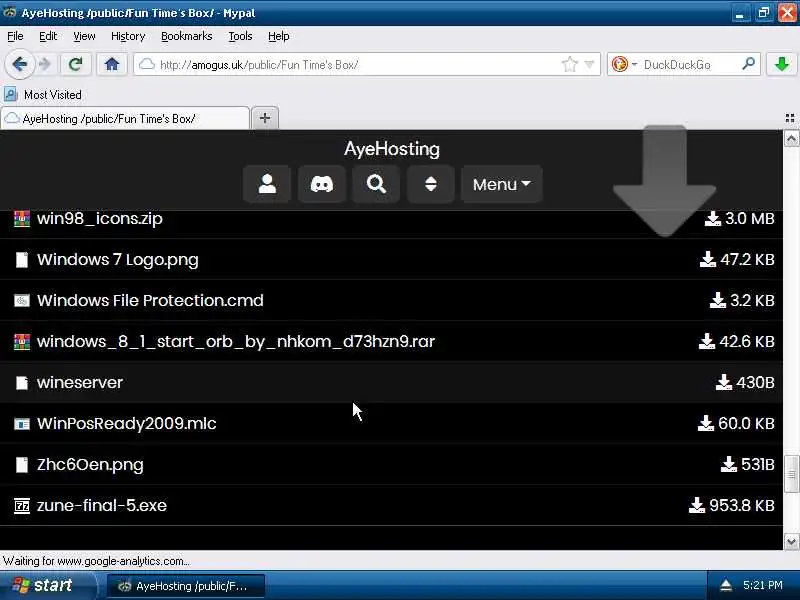Show the tab groups grid icon
The width and height of the screenshot is (800, 600).
tap(790, 118)
